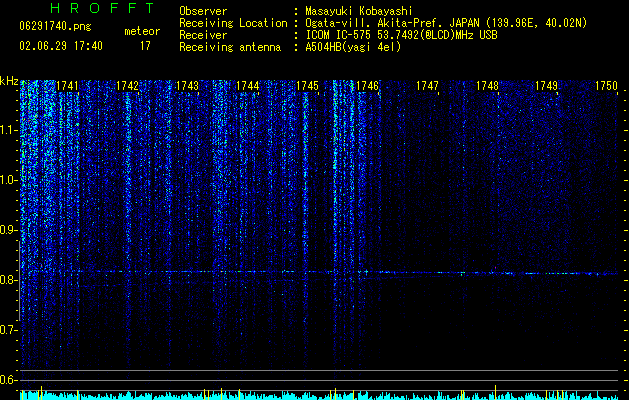Click the cyan signal level graph at bottom

pyautogui.click(x=319, y=396)
